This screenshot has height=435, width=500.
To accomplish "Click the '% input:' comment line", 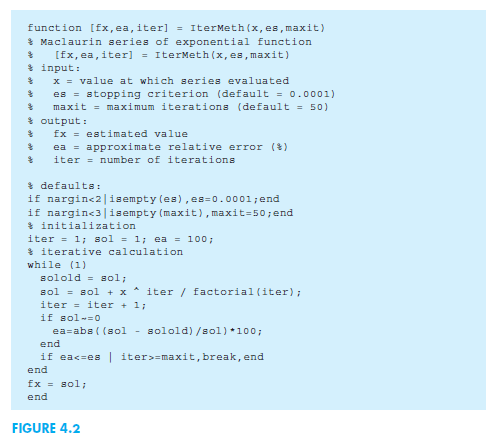I will coord(54,68).
